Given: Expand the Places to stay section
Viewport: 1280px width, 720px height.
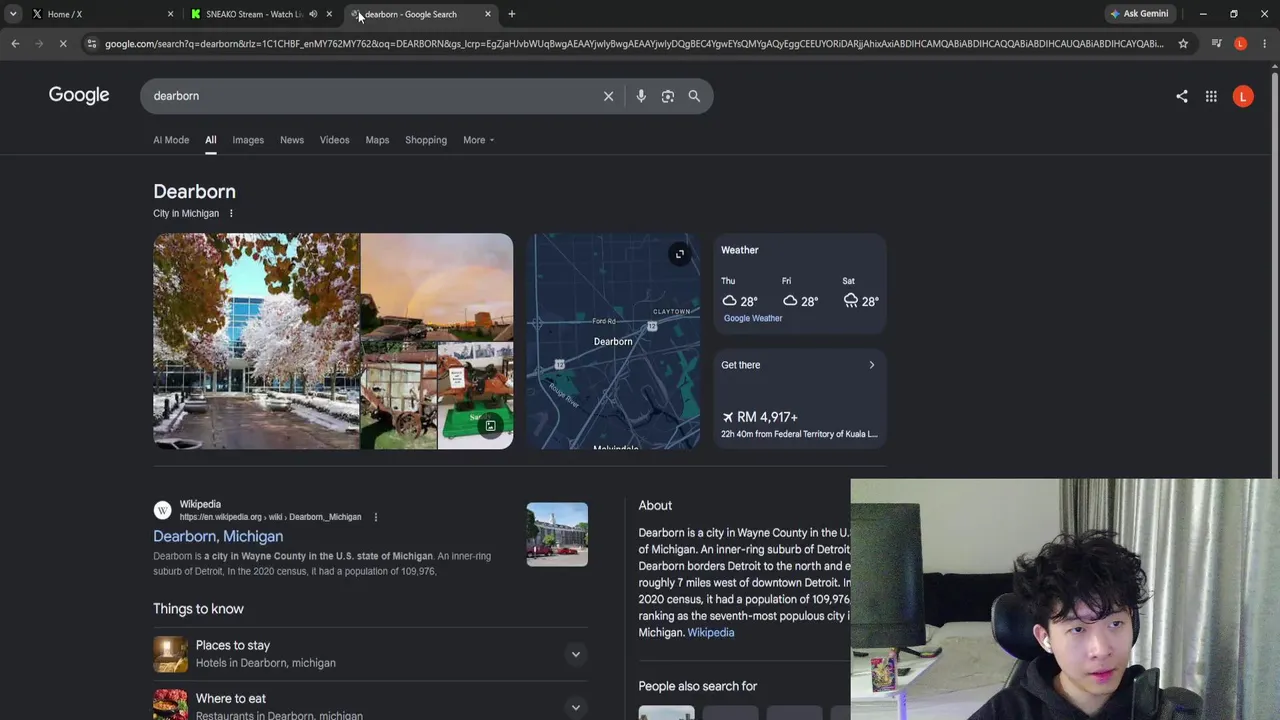Looking at the screenshot, I should click(x=575, y=654).
